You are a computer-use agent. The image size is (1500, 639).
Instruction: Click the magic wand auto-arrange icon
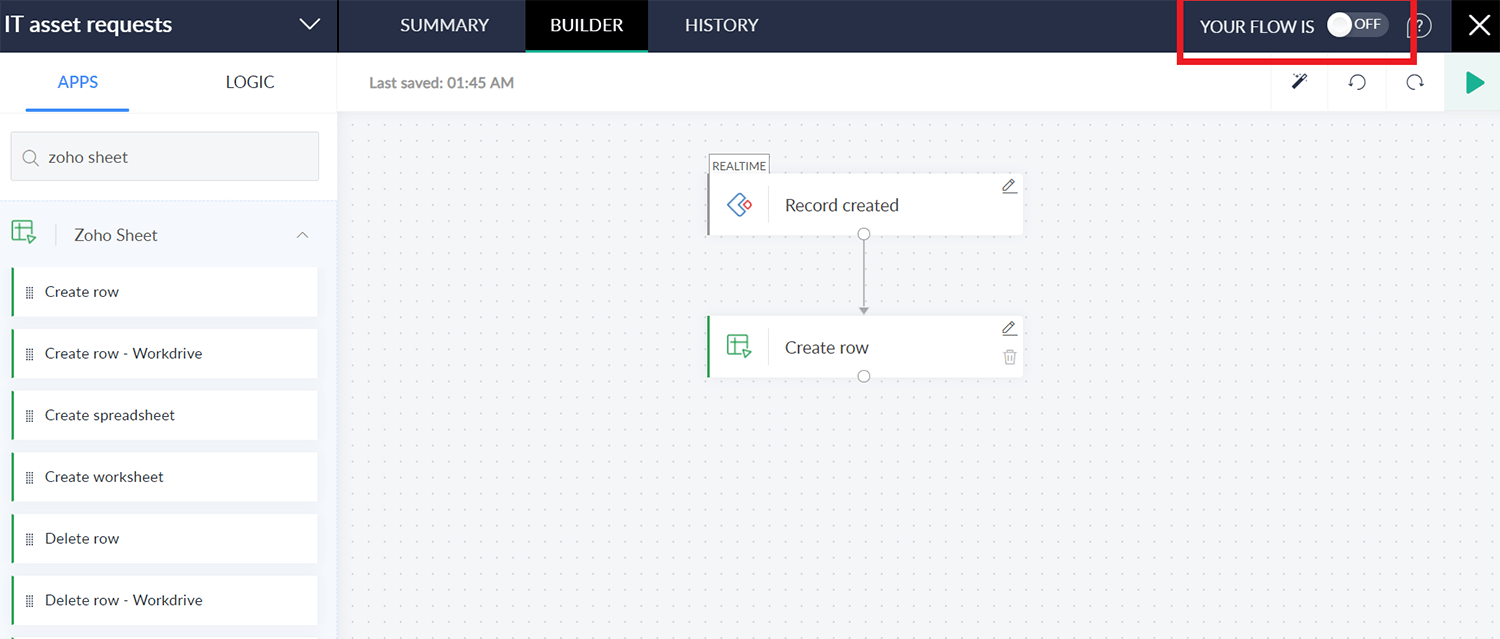click(x=1299, y=82)
